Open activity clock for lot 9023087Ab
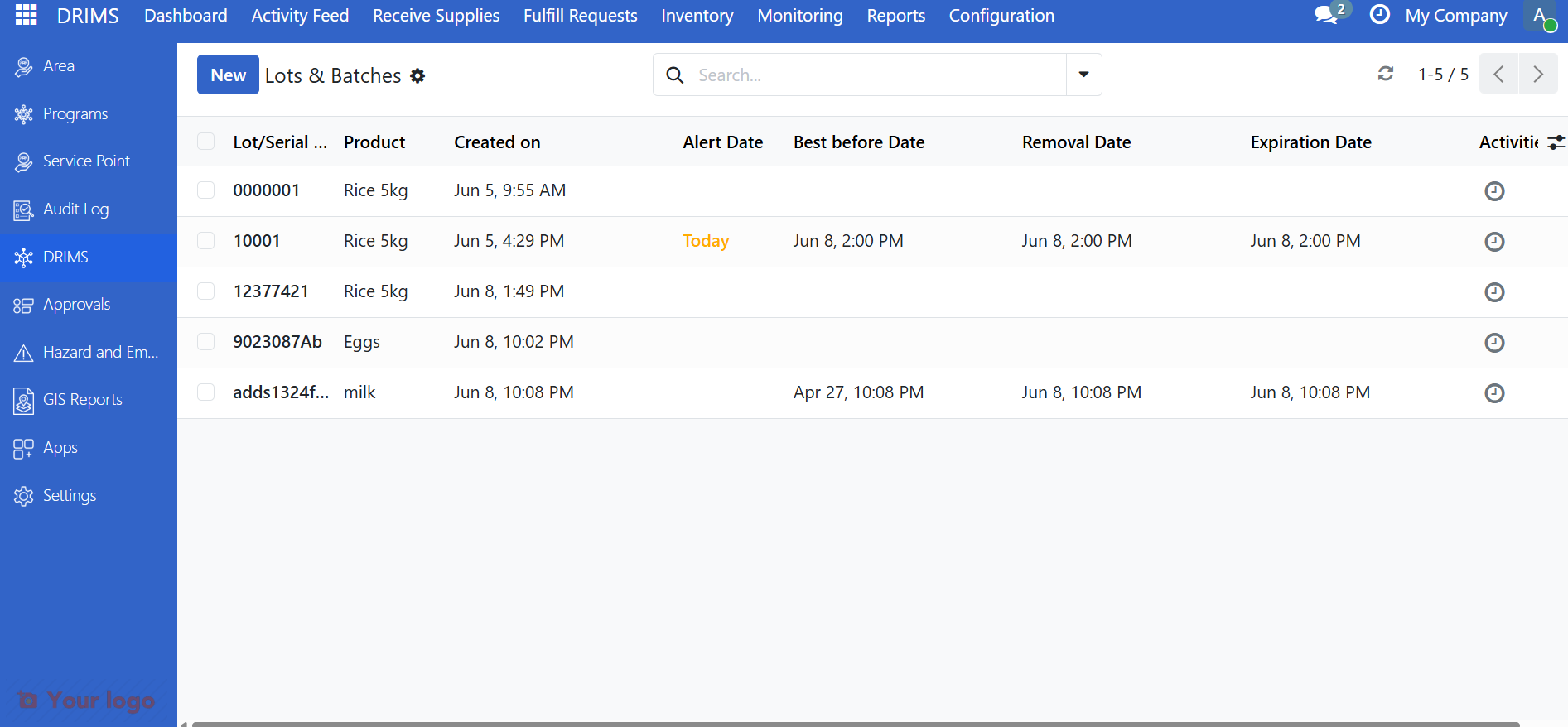This screenshot has width=1568, height=727. pyautogui.click(x=1494, y=343)
